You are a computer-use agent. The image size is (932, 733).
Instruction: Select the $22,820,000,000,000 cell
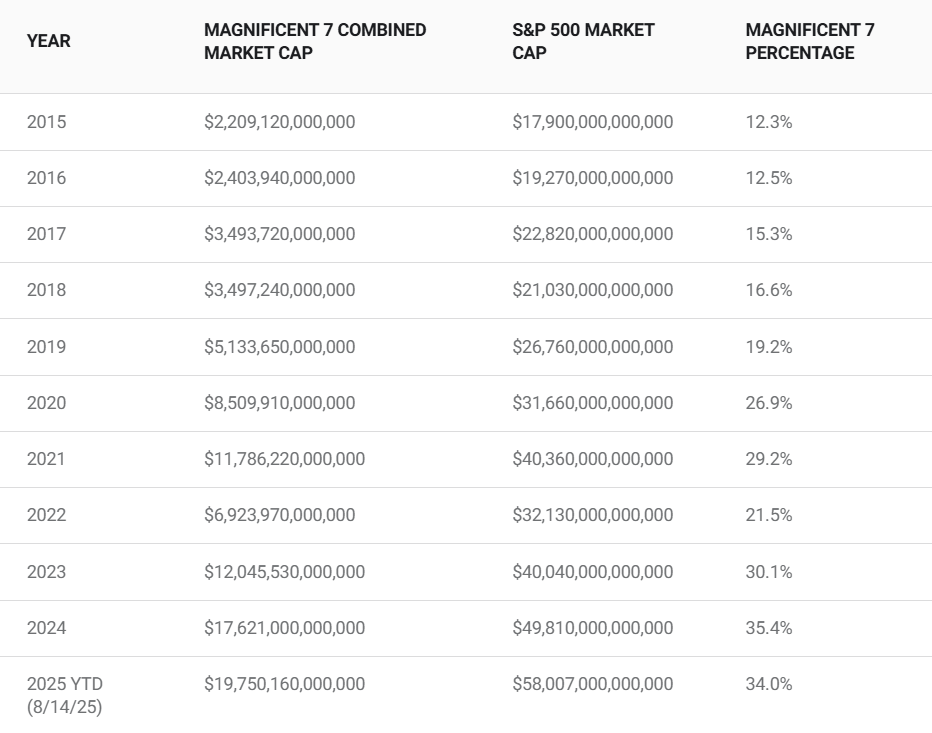tap(593, 234)
